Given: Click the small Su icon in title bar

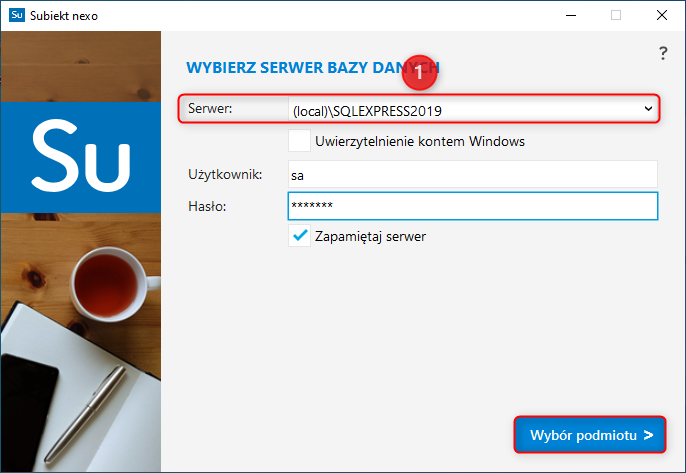Looking at the screenshot, I should click(17, 15).
